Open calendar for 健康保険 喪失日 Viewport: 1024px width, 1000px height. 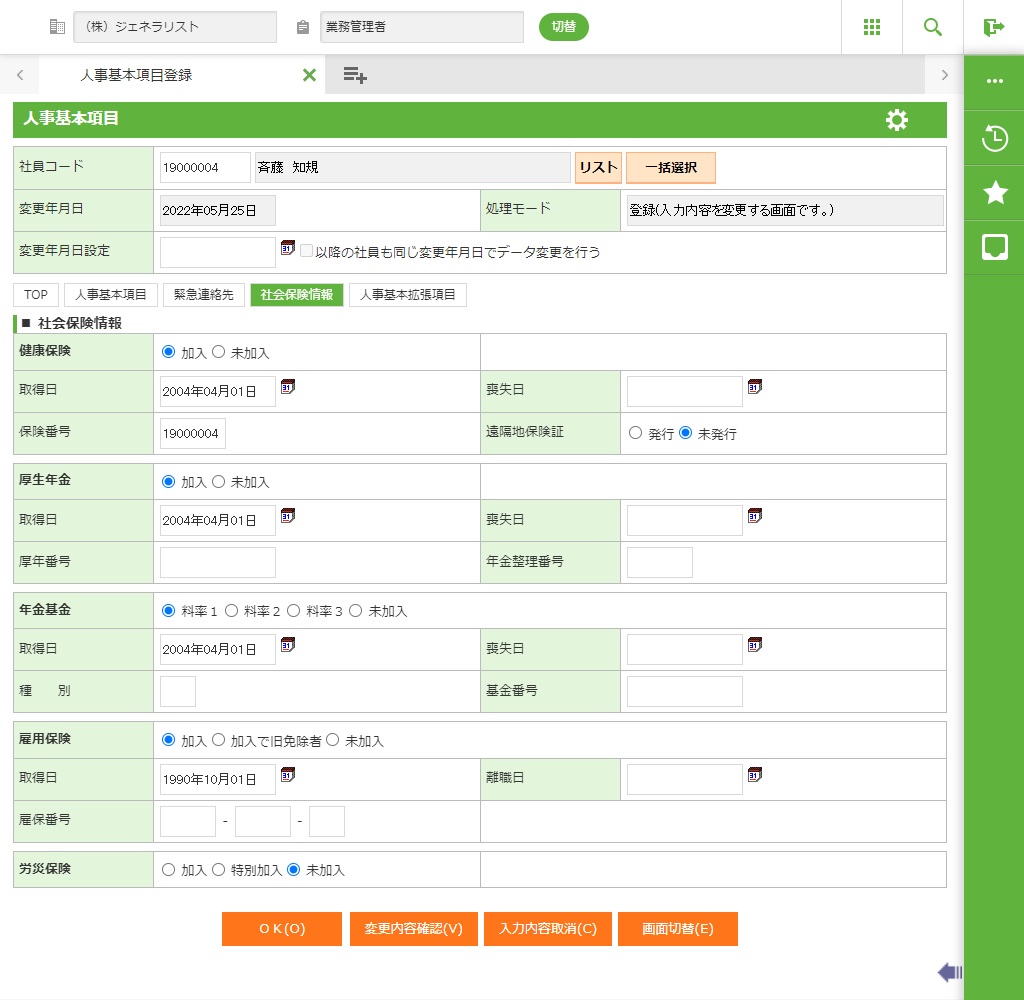tap(755, 387)
